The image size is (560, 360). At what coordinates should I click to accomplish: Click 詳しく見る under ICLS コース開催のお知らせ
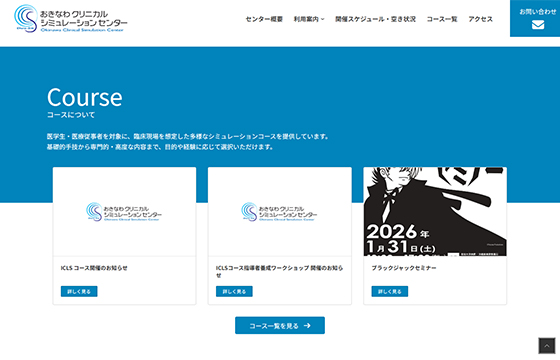coord(79,291)
